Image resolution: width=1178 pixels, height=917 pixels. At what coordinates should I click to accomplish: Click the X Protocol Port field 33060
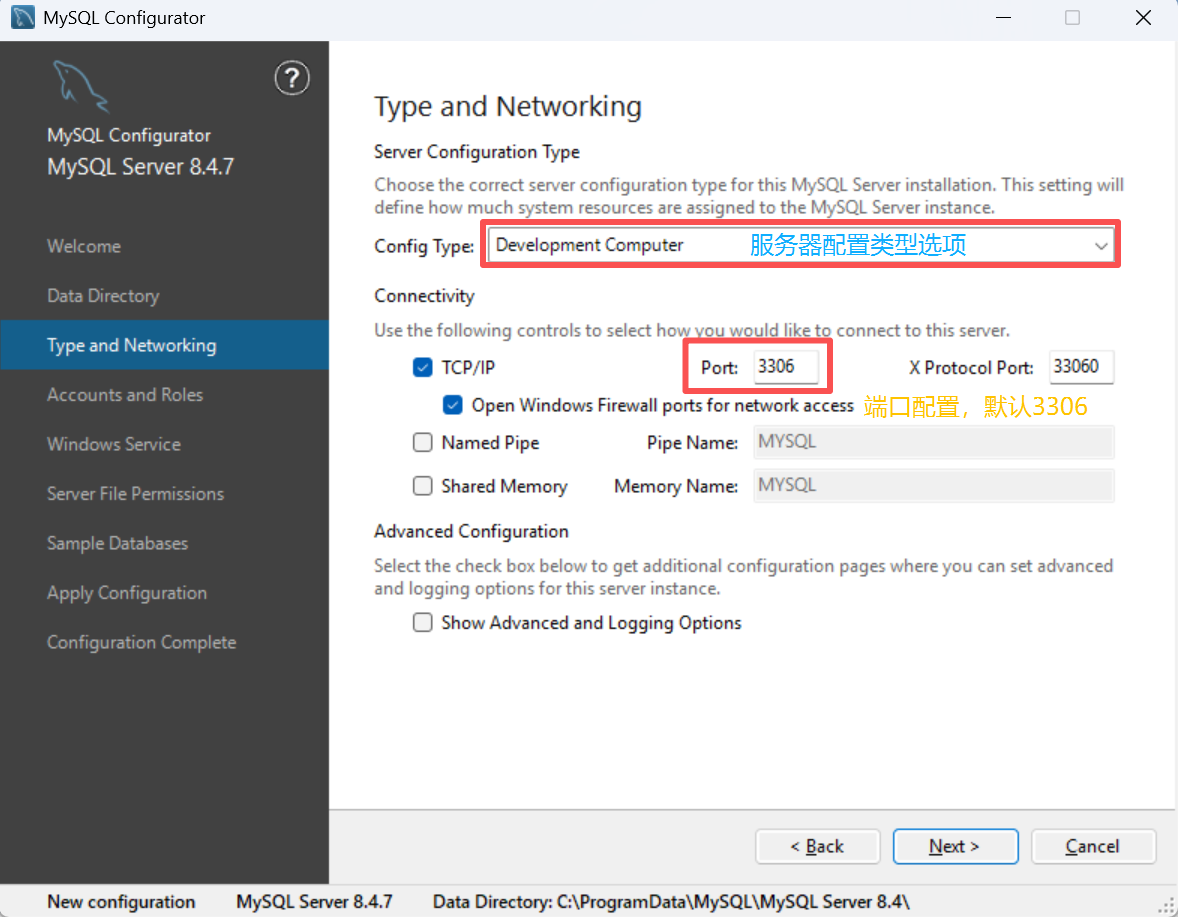(x=1081, y=366)
